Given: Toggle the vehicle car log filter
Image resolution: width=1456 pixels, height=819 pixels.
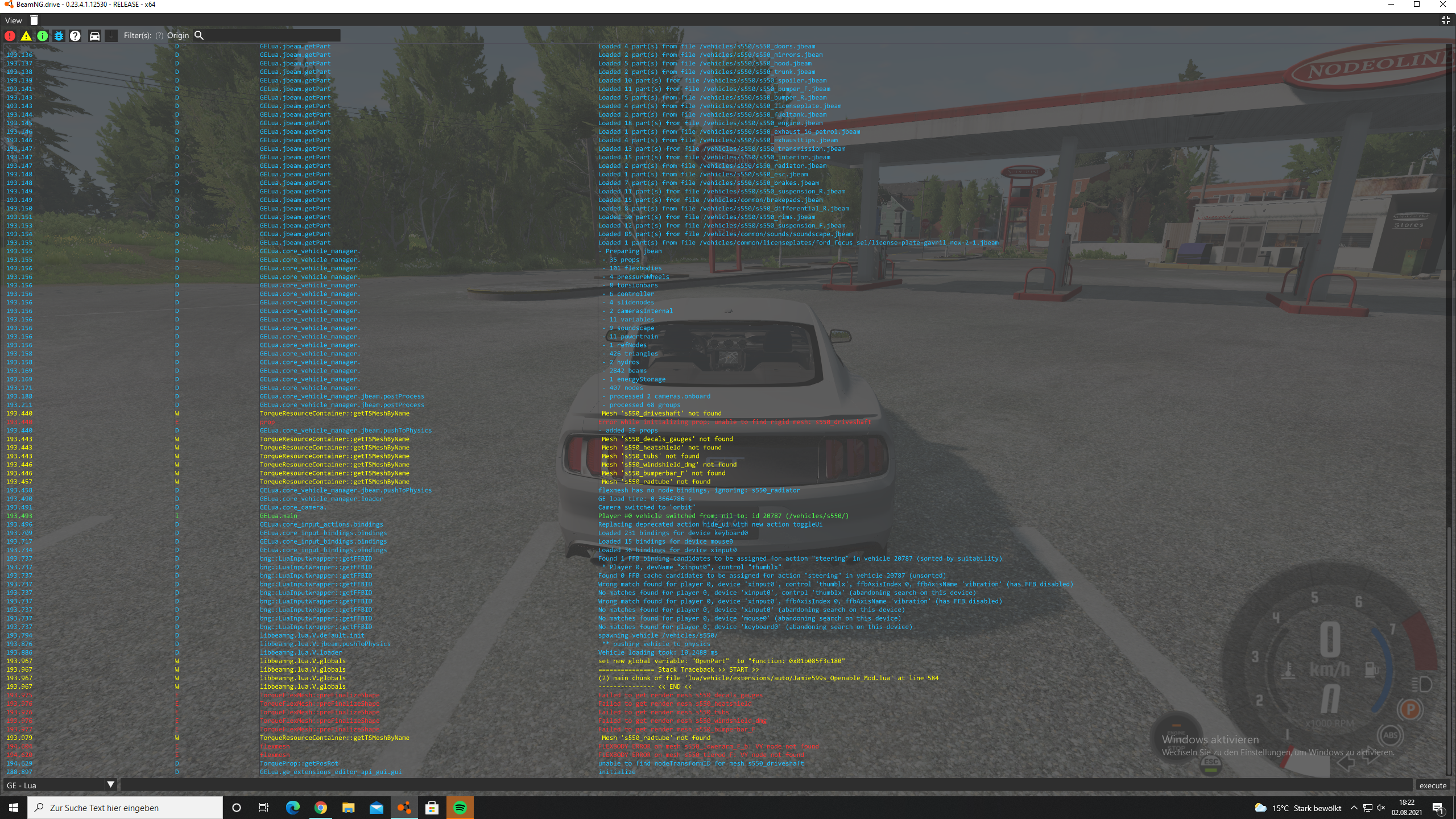Looking at the screenshot, I should pyautogui.click(x=94, y=36).
